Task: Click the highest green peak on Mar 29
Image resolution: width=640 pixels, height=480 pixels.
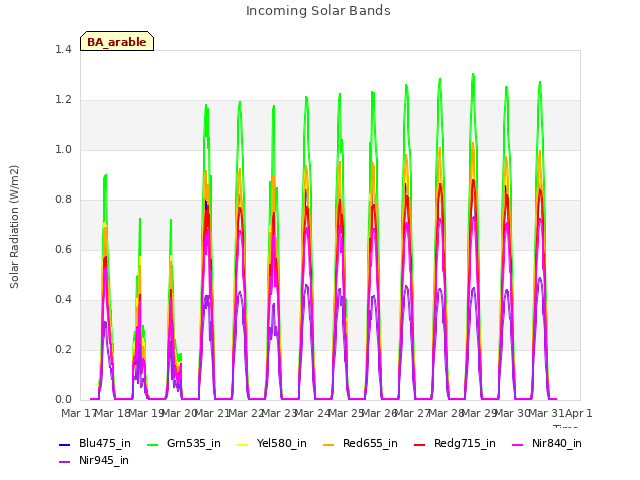Action: 473,75
